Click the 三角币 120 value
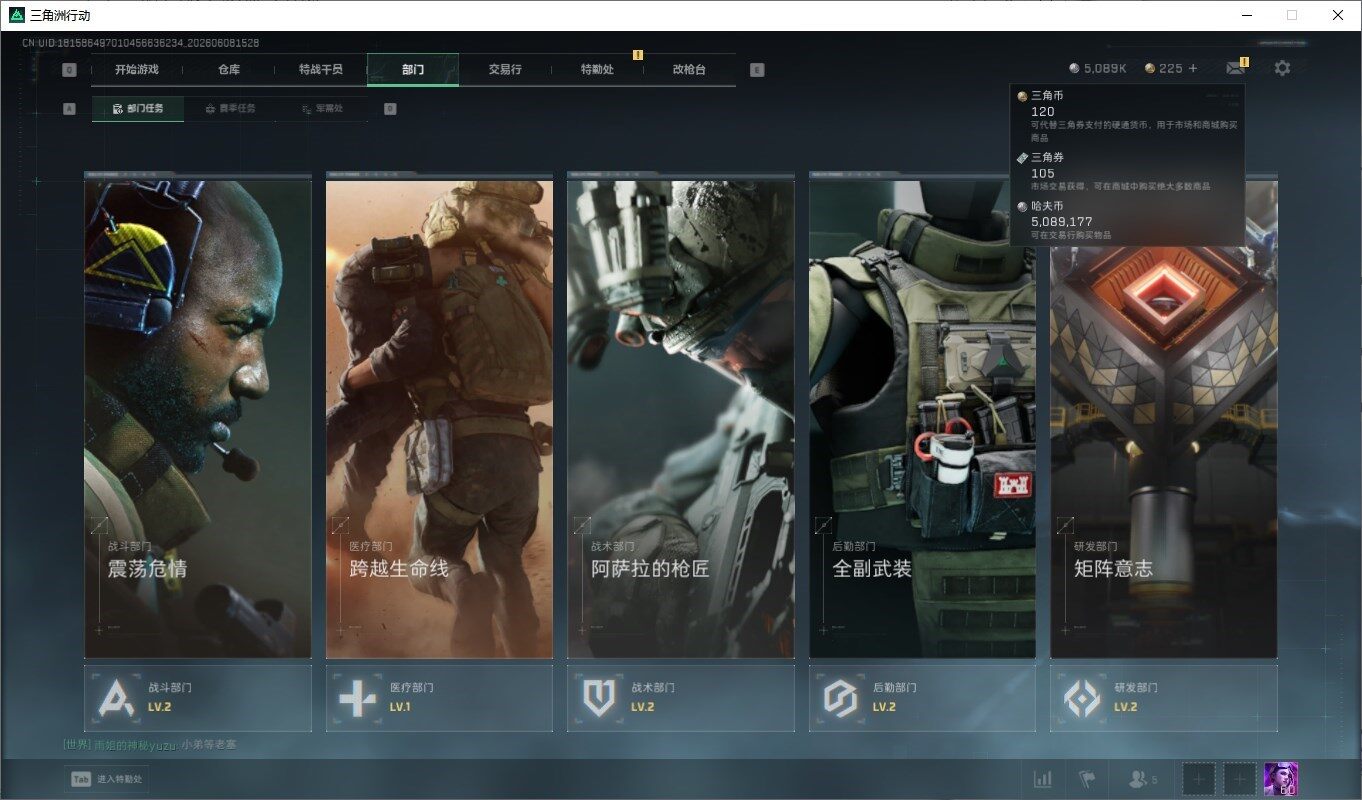Viewport: 1362px width, 800px height. (x=1042, y=111)
